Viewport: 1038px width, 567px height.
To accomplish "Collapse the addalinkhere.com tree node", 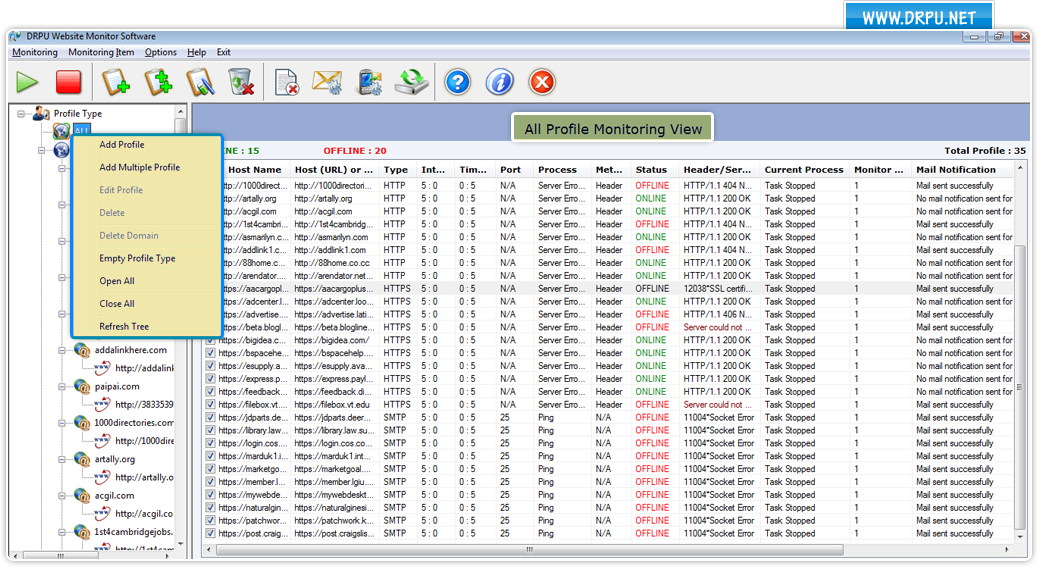I will coord(62,350).
